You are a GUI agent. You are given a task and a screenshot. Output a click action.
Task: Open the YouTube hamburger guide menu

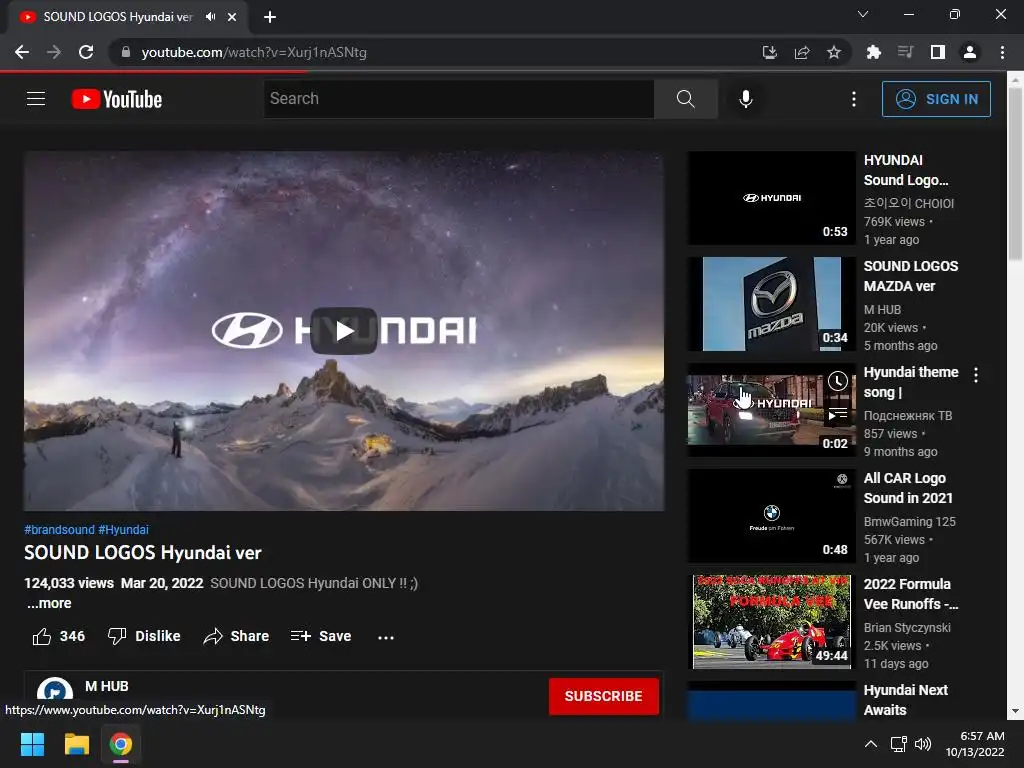tap(36, 99)
